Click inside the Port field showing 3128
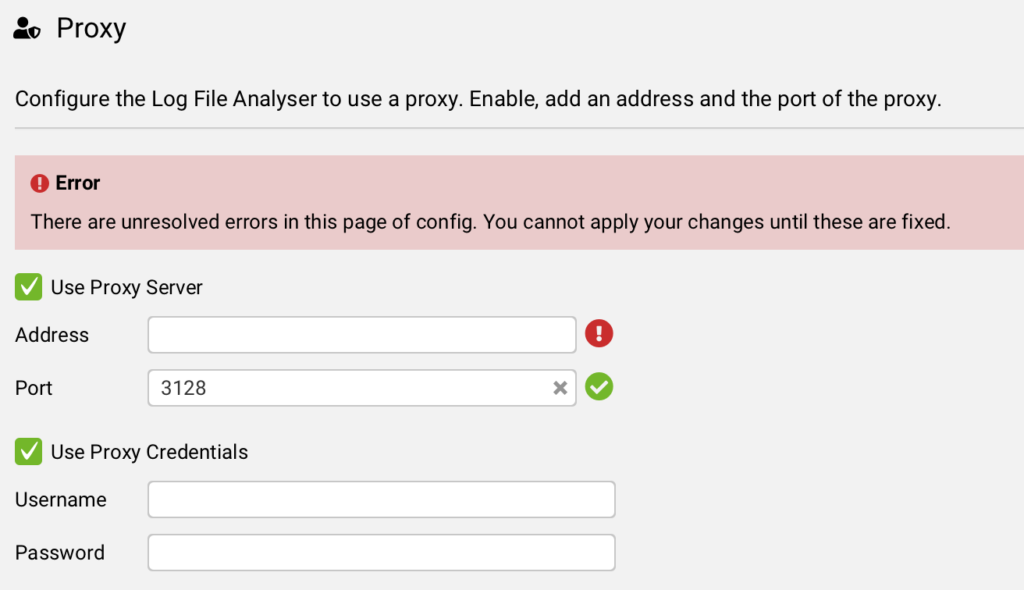Image resolution: width=1024 pixels, height=590 pixels. click(362, 388)
